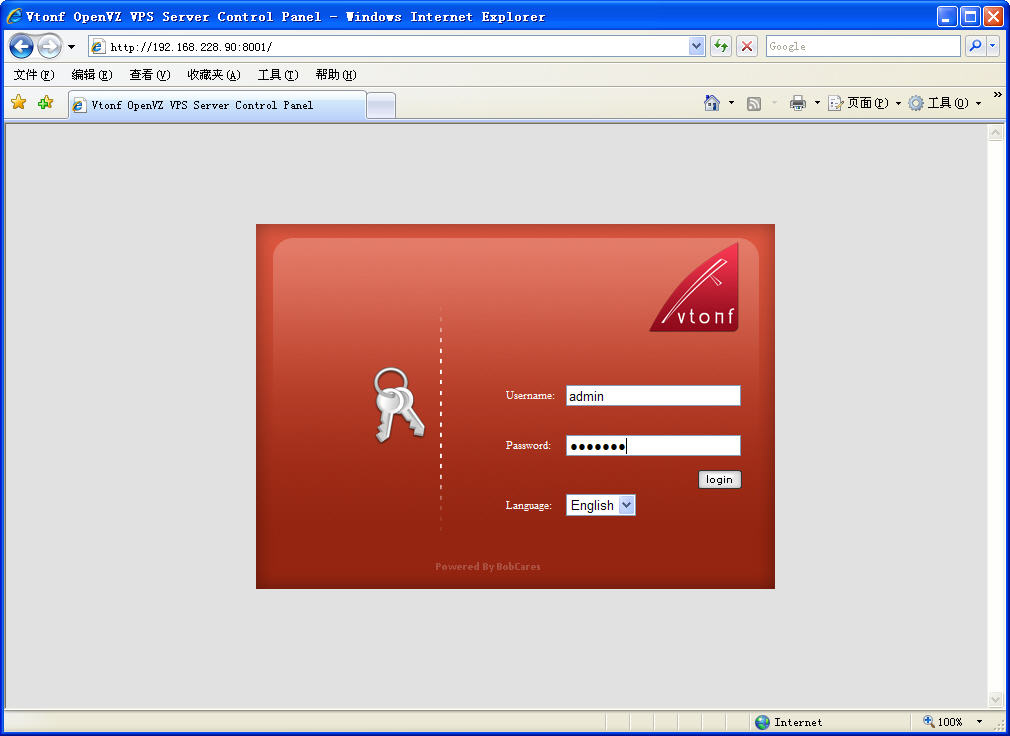This screenshot has width=1010, height=736.
Task: Expand the Home button dropdown arrow
Action: tap(731, 103)
